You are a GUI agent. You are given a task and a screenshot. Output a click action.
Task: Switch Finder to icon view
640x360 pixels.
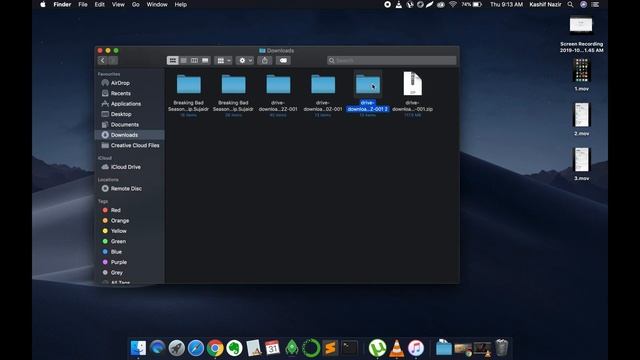click(173, 60)
